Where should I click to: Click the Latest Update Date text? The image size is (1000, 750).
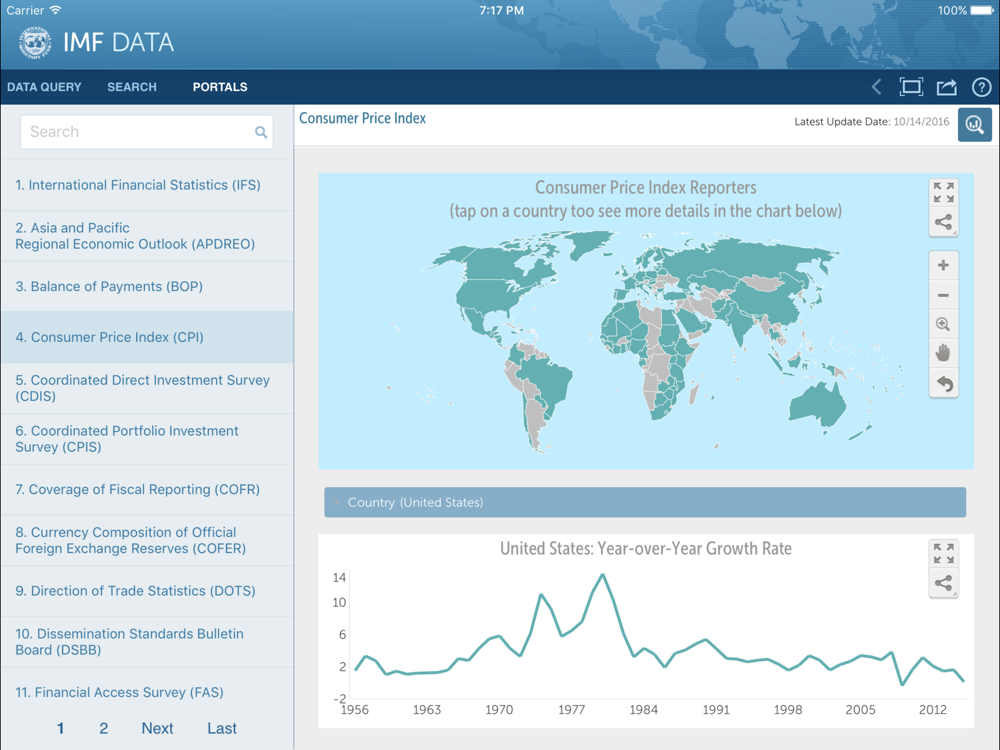[x=871, y=122]
